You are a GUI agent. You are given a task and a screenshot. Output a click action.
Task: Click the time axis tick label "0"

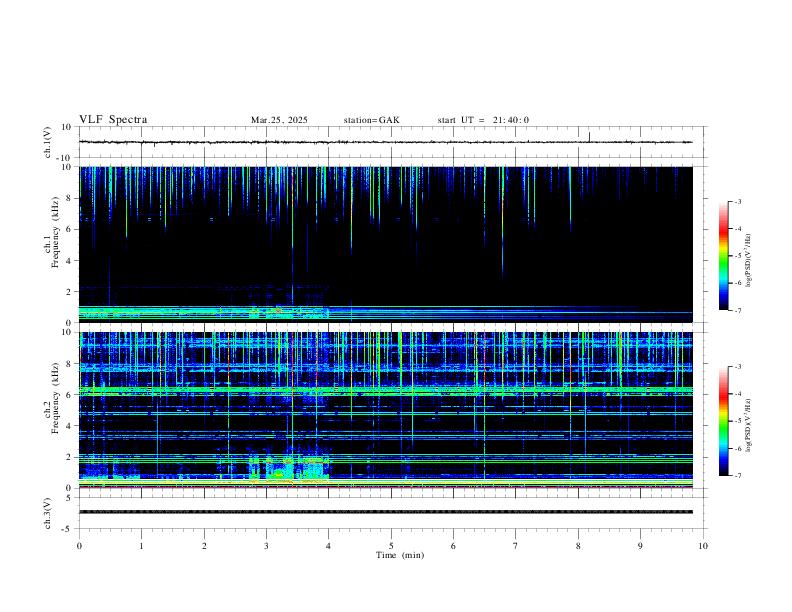point(79,546)
